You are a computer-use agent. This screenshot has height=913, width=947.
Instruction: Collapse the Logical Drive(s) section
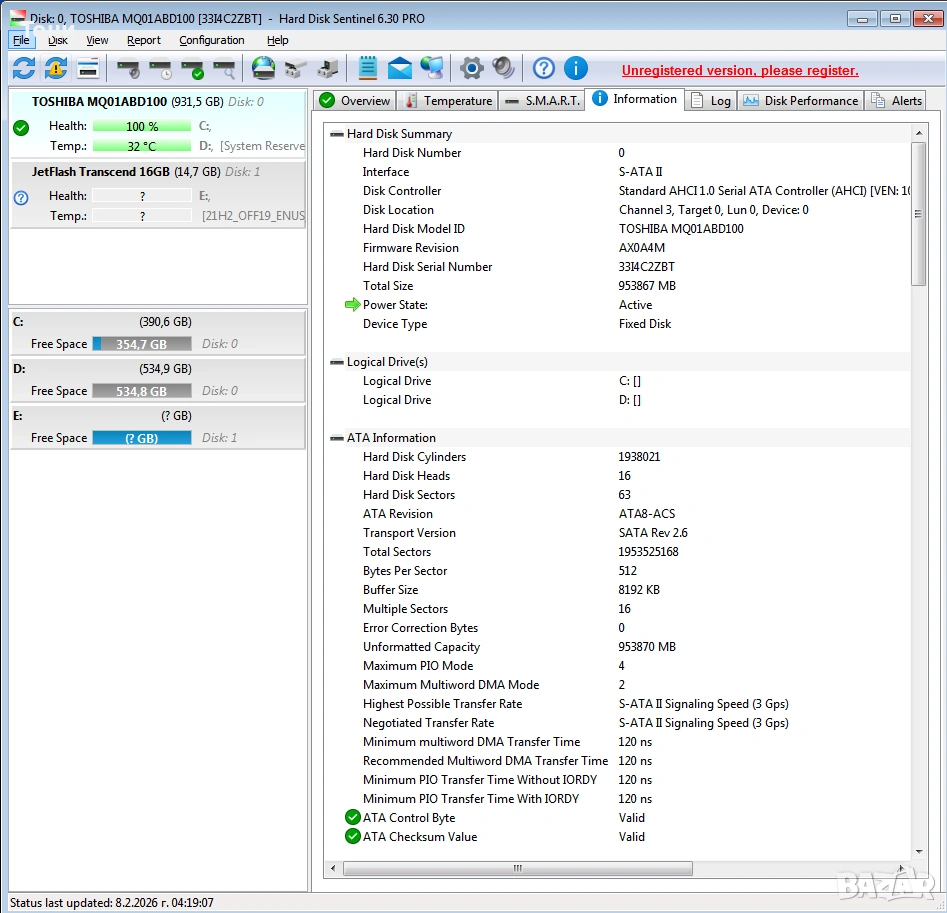337,362
